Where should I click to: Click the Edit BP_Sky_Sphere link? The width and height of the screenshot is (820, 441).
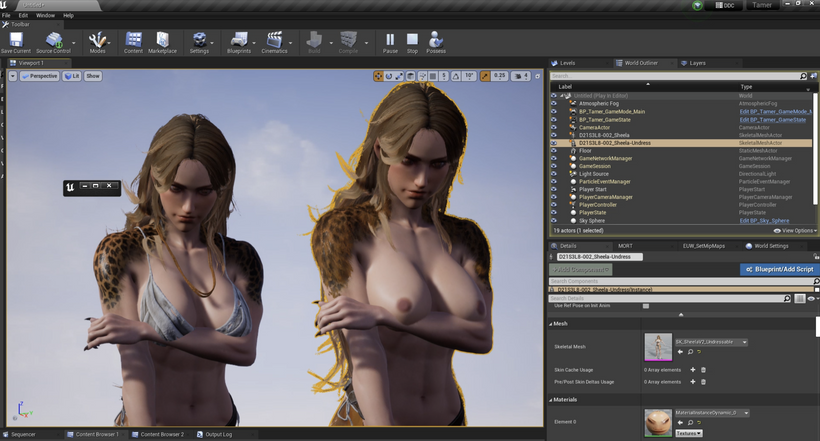pyautogui.click(x=764, y=220)
